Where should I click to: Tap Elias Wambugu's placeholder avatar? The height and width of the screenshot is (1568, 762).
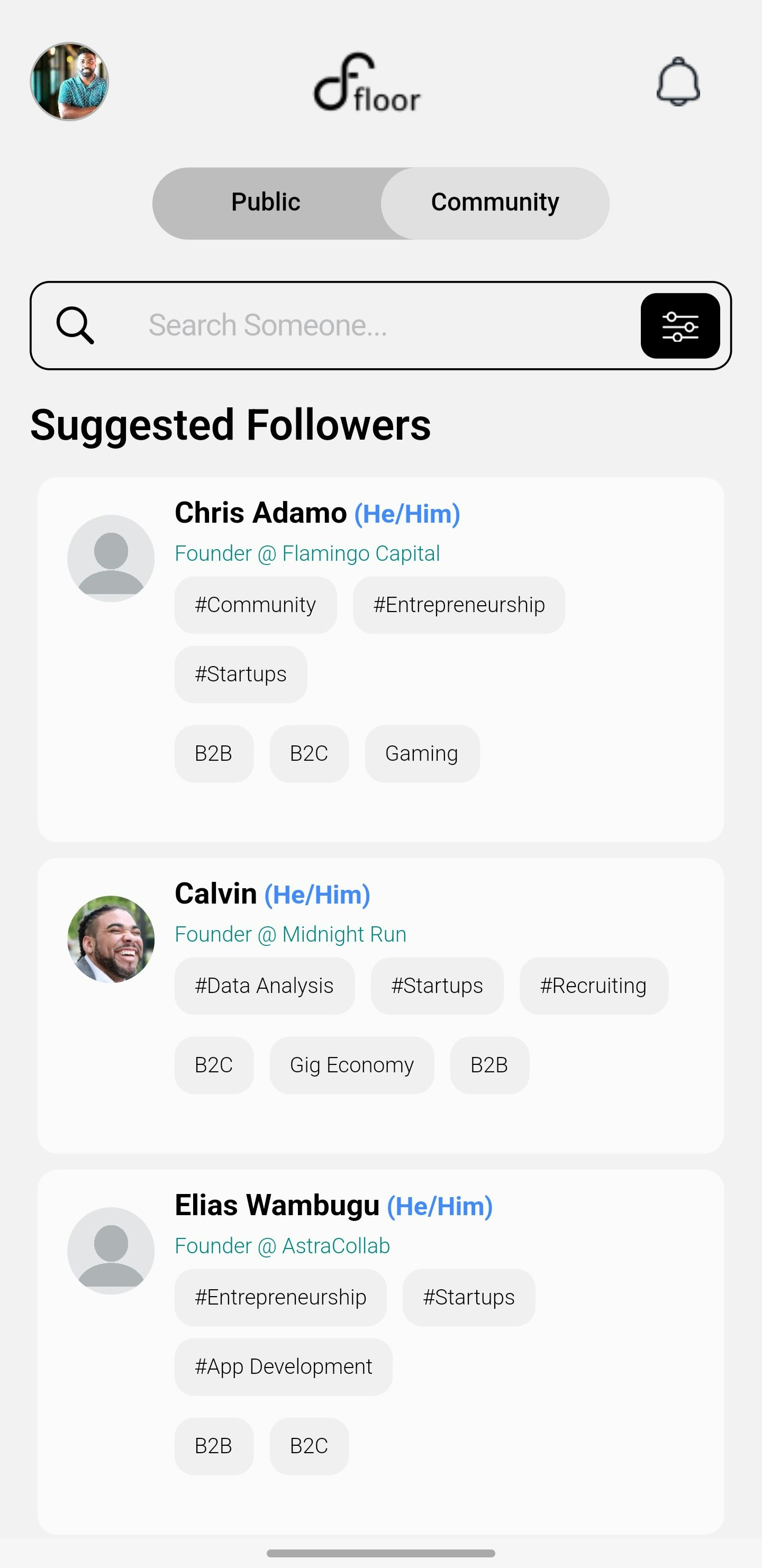pos(111,1250)
